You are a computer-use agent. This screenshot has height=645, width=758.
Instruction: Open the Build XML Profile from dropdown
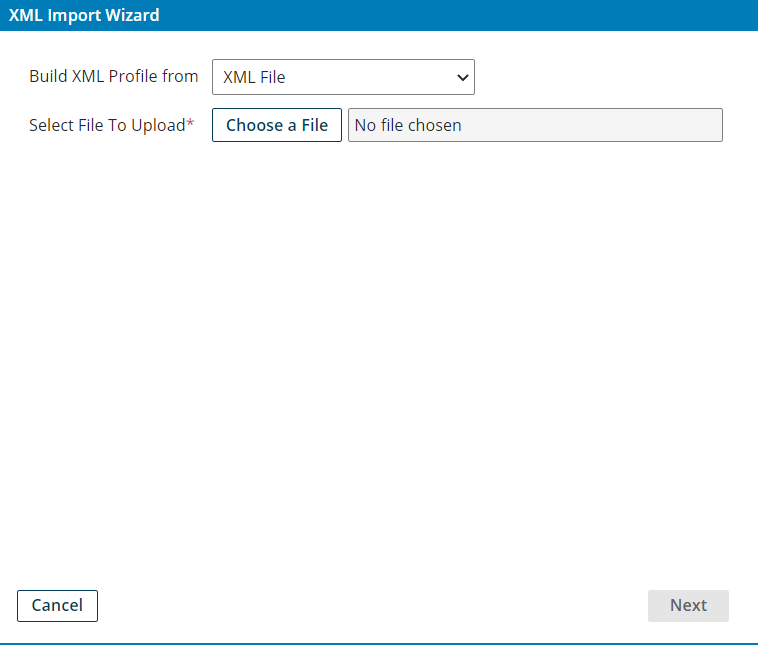click(342, 77)
